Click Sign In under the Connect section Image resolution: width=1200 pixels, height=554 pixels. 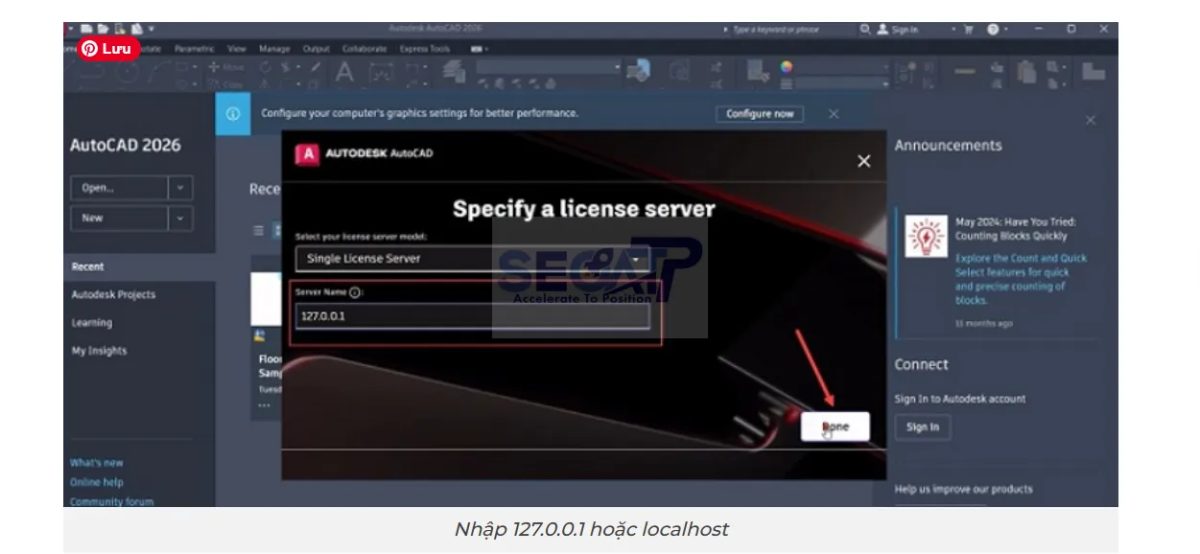pyautogui.click(x=922, y=427)
